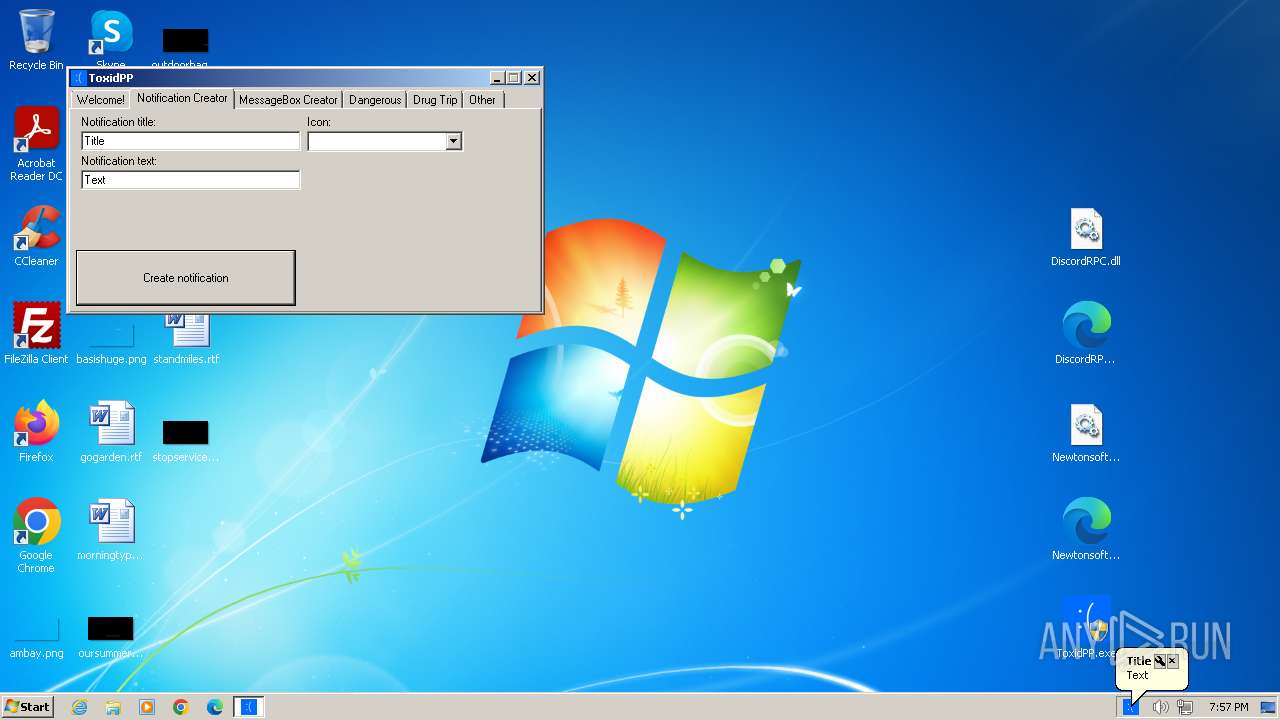The height and width of the screenshot is (720, 1280).
Task: Open Chrome from the taskbar
Action: tap(181, 707)
